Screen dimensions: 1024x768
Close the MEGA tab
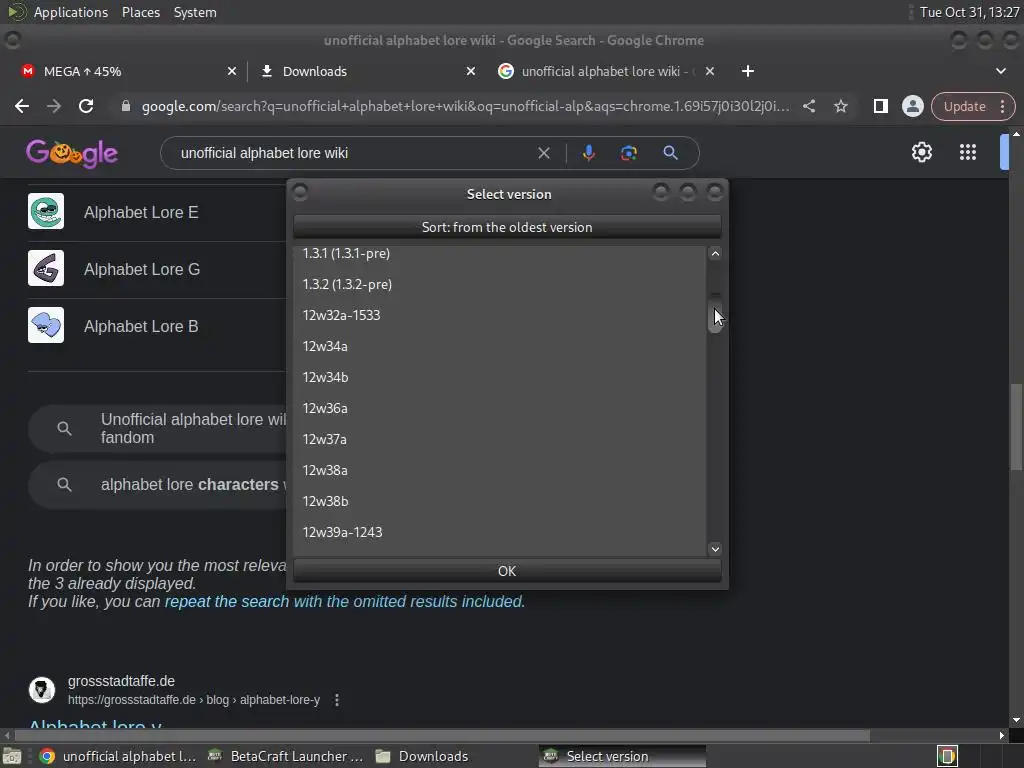232,71
